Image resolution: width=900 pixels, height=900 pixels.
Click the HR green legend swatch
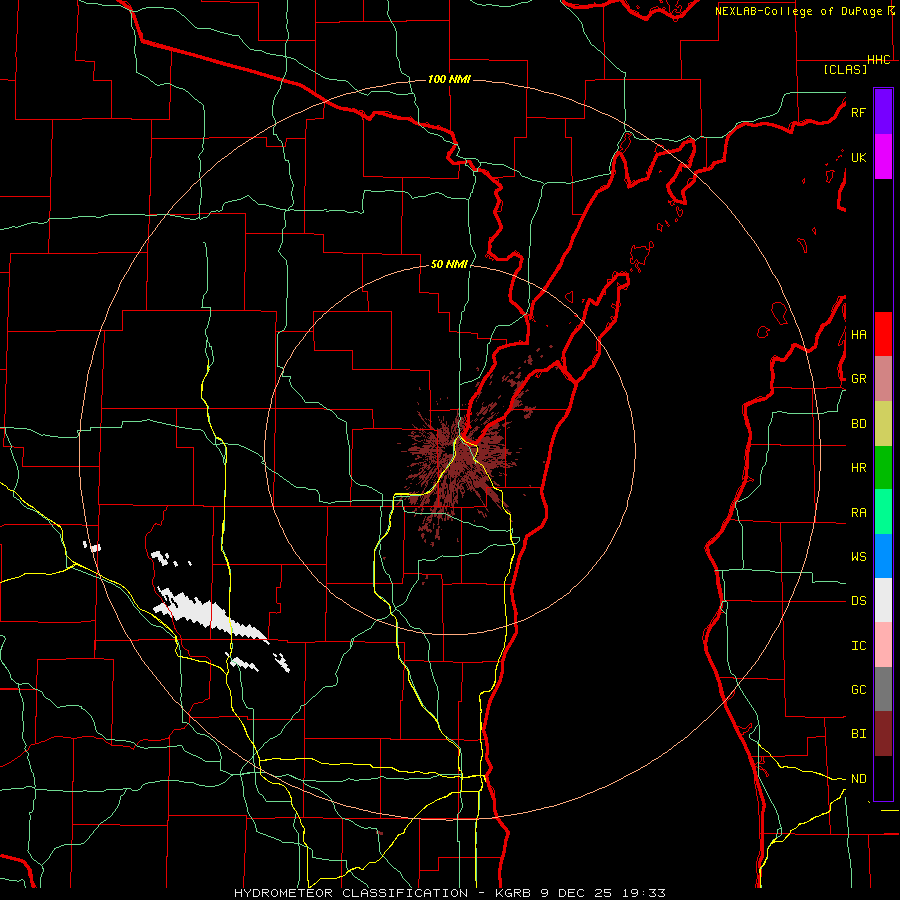pyautogui.click(x=883, y=468)
